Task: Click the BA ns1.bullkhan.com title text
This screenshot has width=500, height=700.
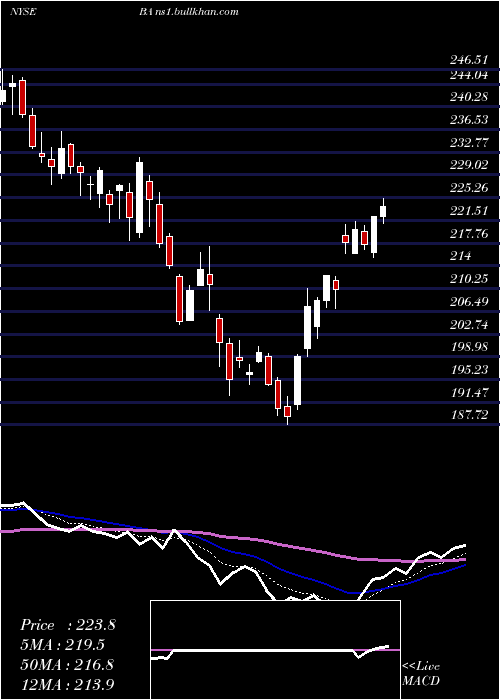Action: (188, 12)
